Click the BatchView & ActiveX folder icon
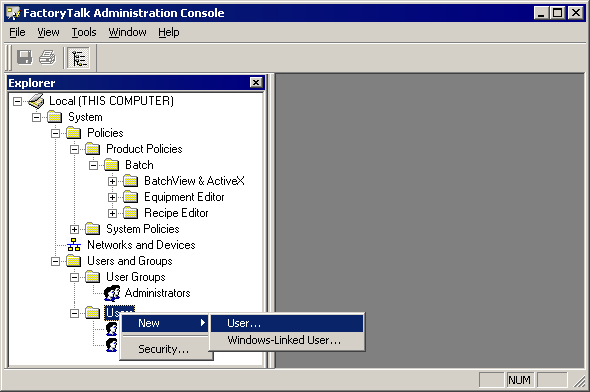Viewport: 590px width, 392px height. [131, 181]
